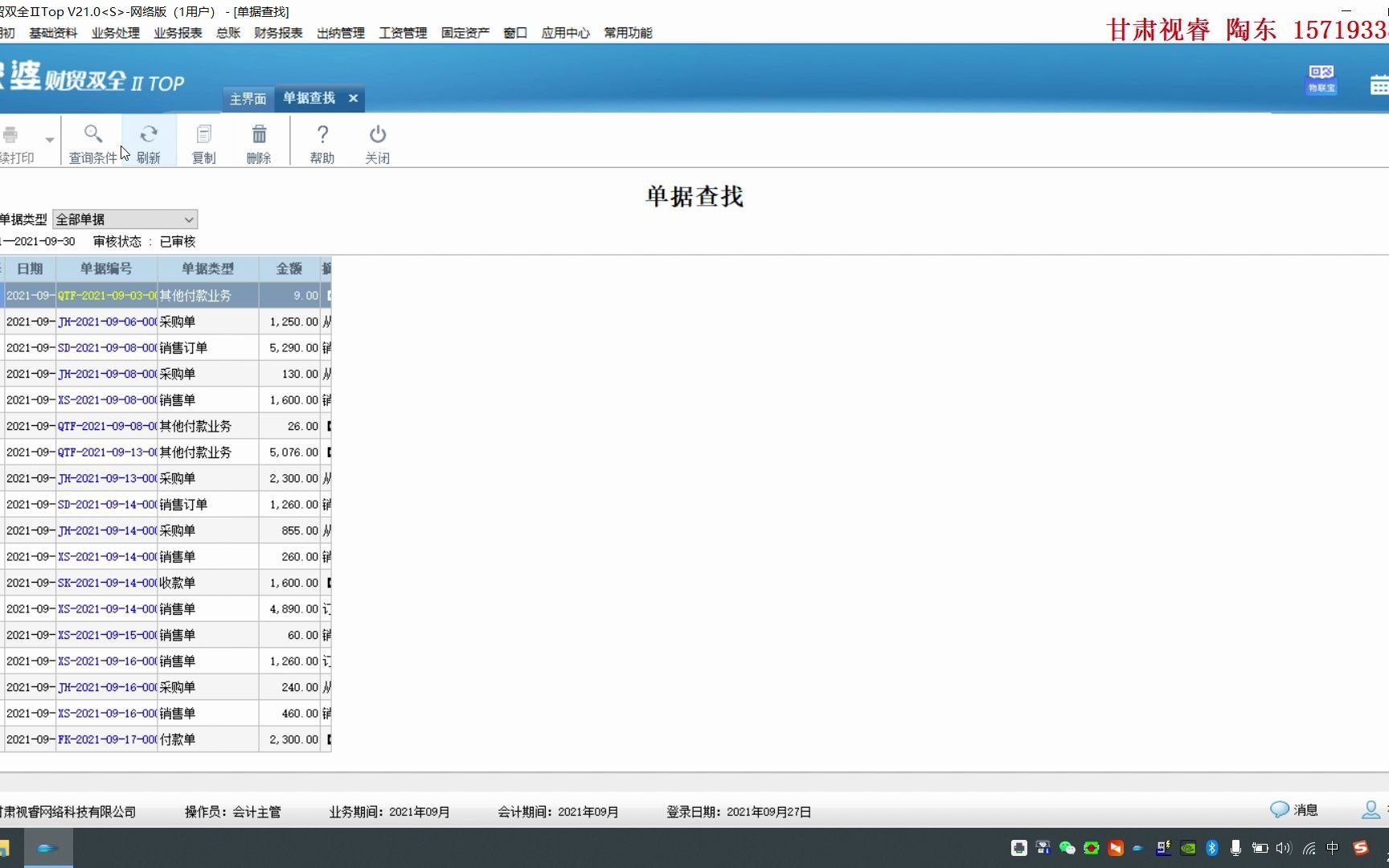Click the orange app tray icon
This screenshot has height=868, width=1389.
1116,848
